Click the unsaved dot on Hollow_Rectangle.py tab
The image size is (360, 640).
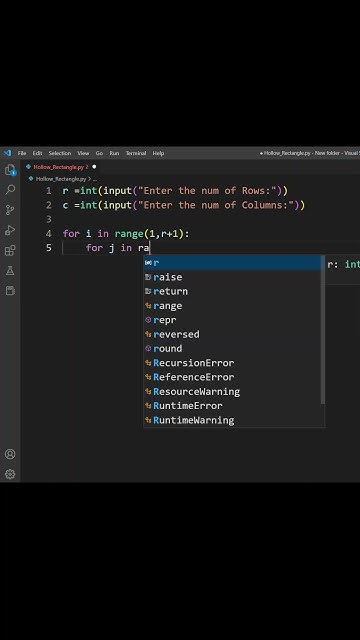click(x=94, y=167)
